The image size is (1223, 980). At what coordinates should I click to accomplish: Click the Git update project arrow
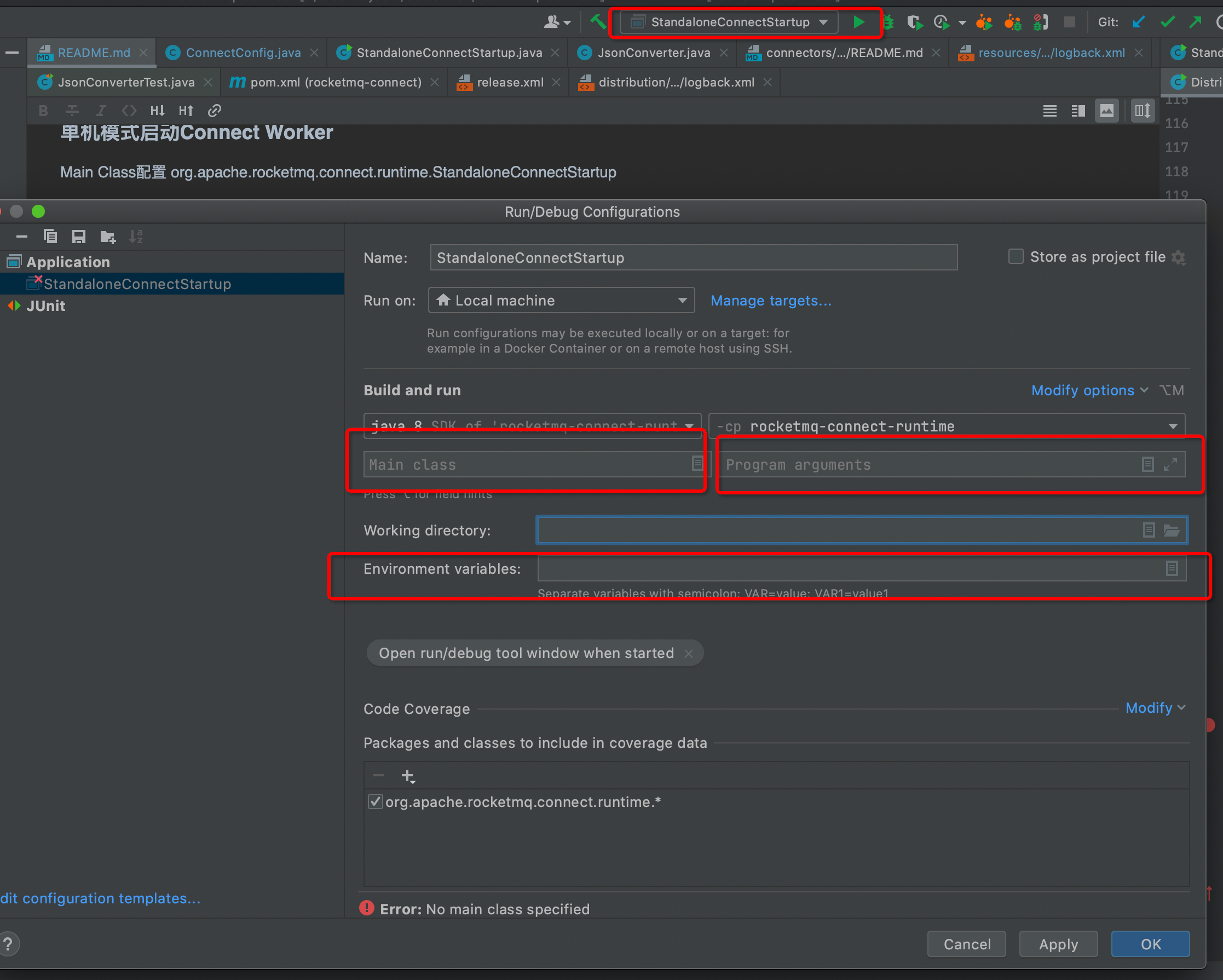coord(1139,22)
